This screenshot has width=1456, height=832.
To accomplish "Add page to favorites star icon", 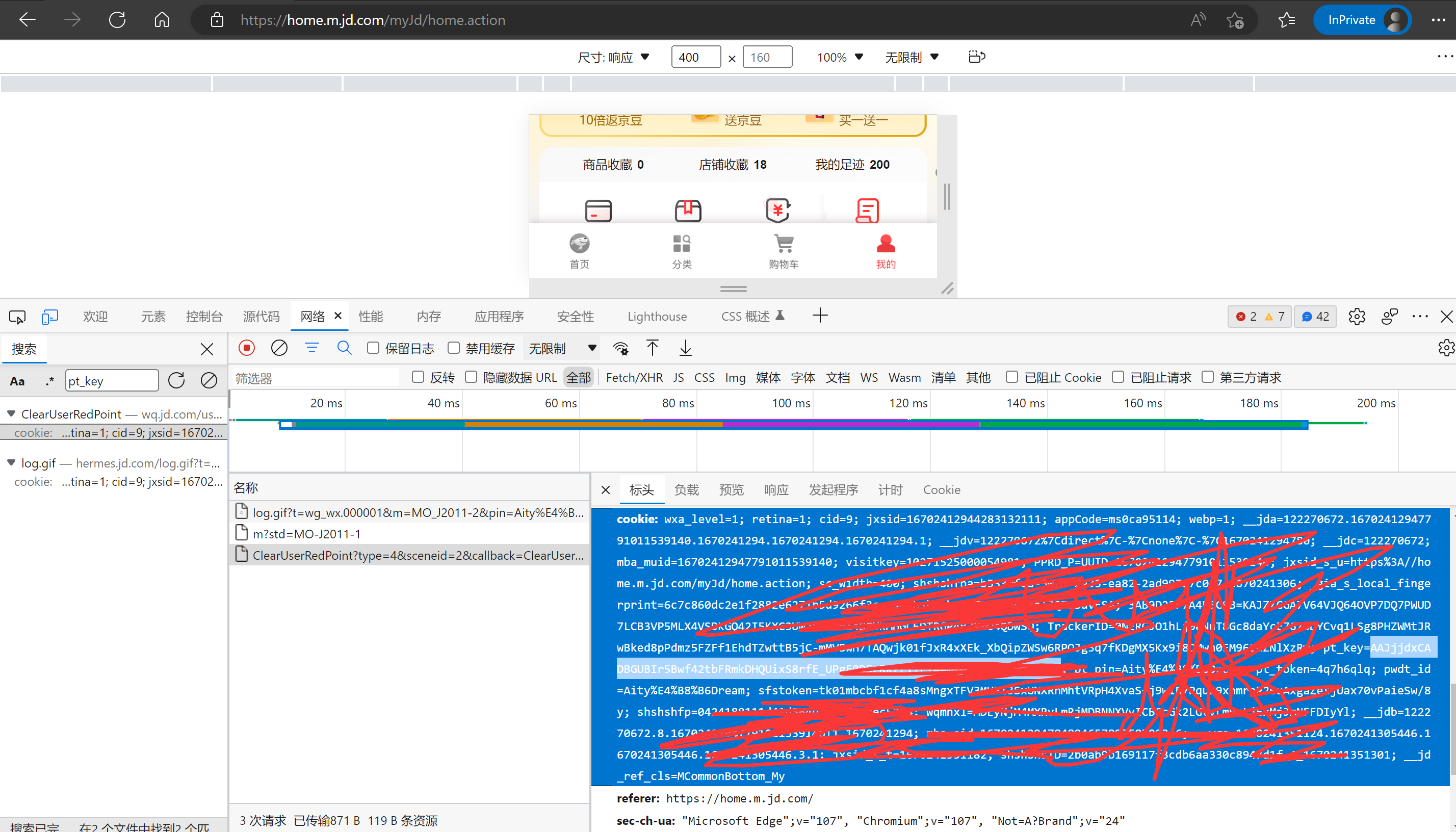I will pyautogui.click(x=1235, y=20).
